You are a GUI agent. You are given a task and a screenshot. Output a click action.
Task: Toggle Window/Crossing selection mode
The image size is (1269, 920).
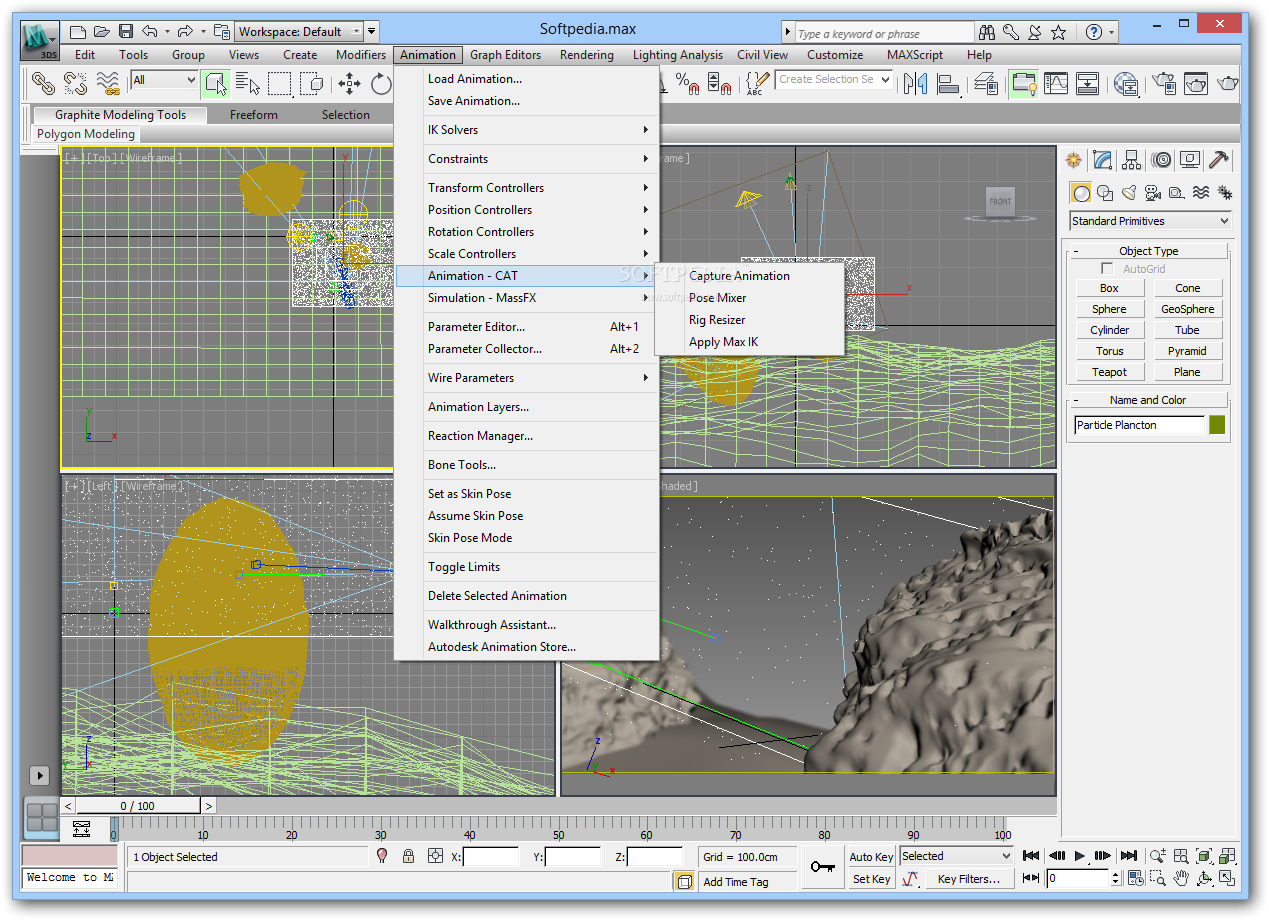tap(312, 83)
